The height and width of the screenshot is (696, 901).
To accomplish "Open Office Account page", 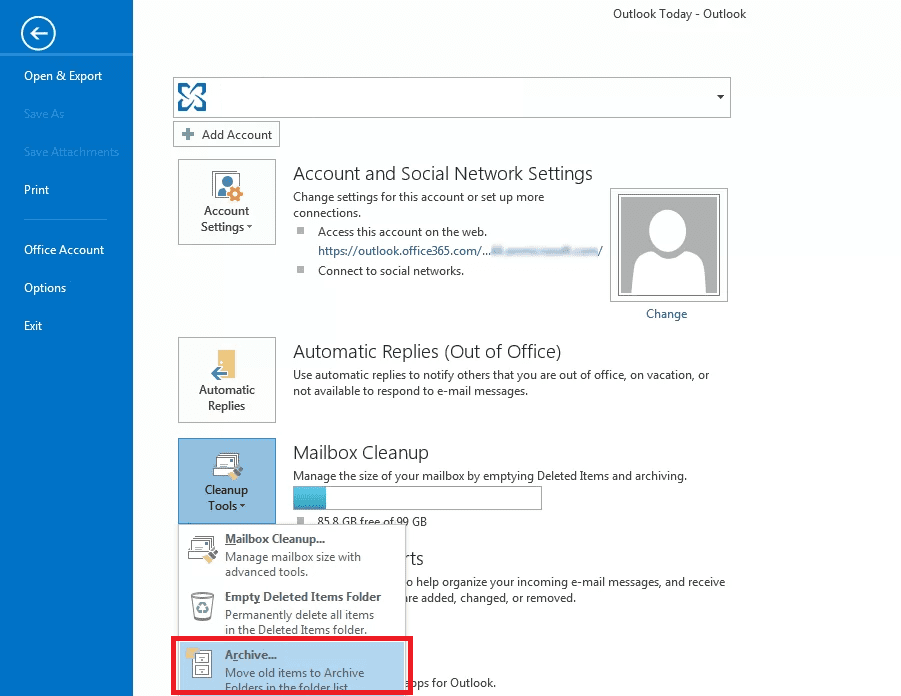I will 64,249.
